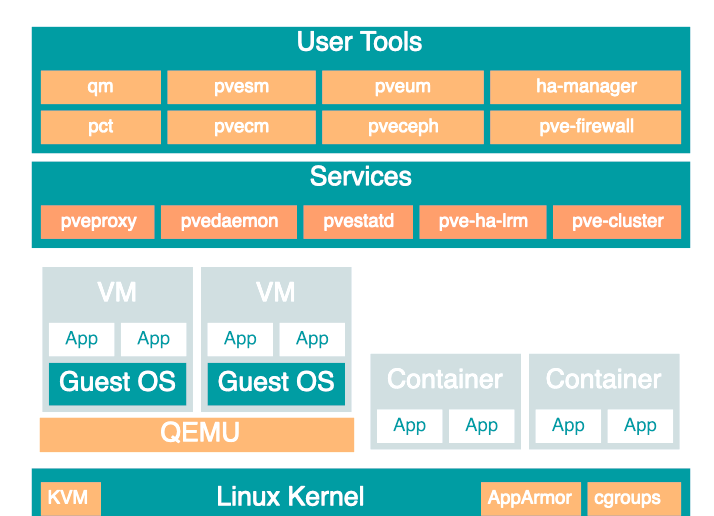Select the ha-manager box
This screenshot has width=714, height=516.
(586, 87)
